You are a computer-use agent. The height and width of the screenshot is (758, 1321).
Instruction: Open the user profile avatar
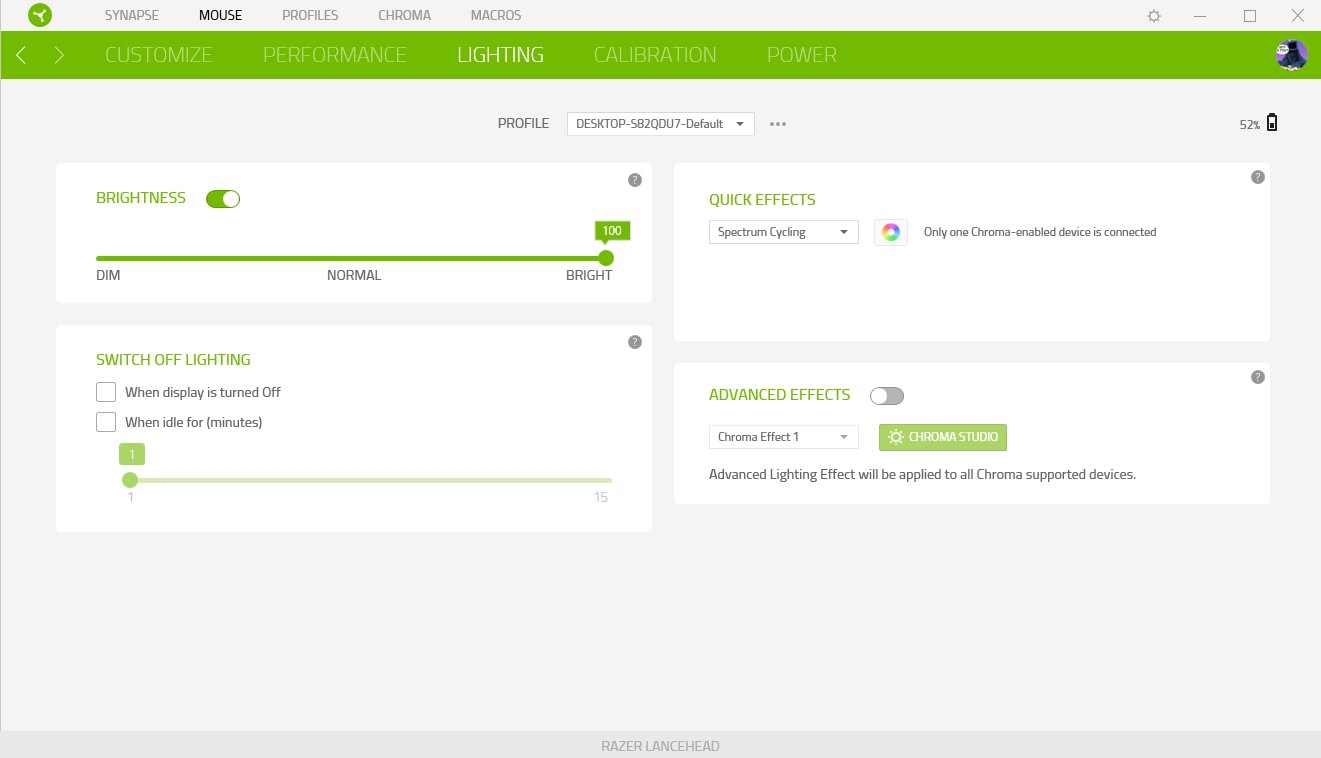click(x=1291, y=55)
